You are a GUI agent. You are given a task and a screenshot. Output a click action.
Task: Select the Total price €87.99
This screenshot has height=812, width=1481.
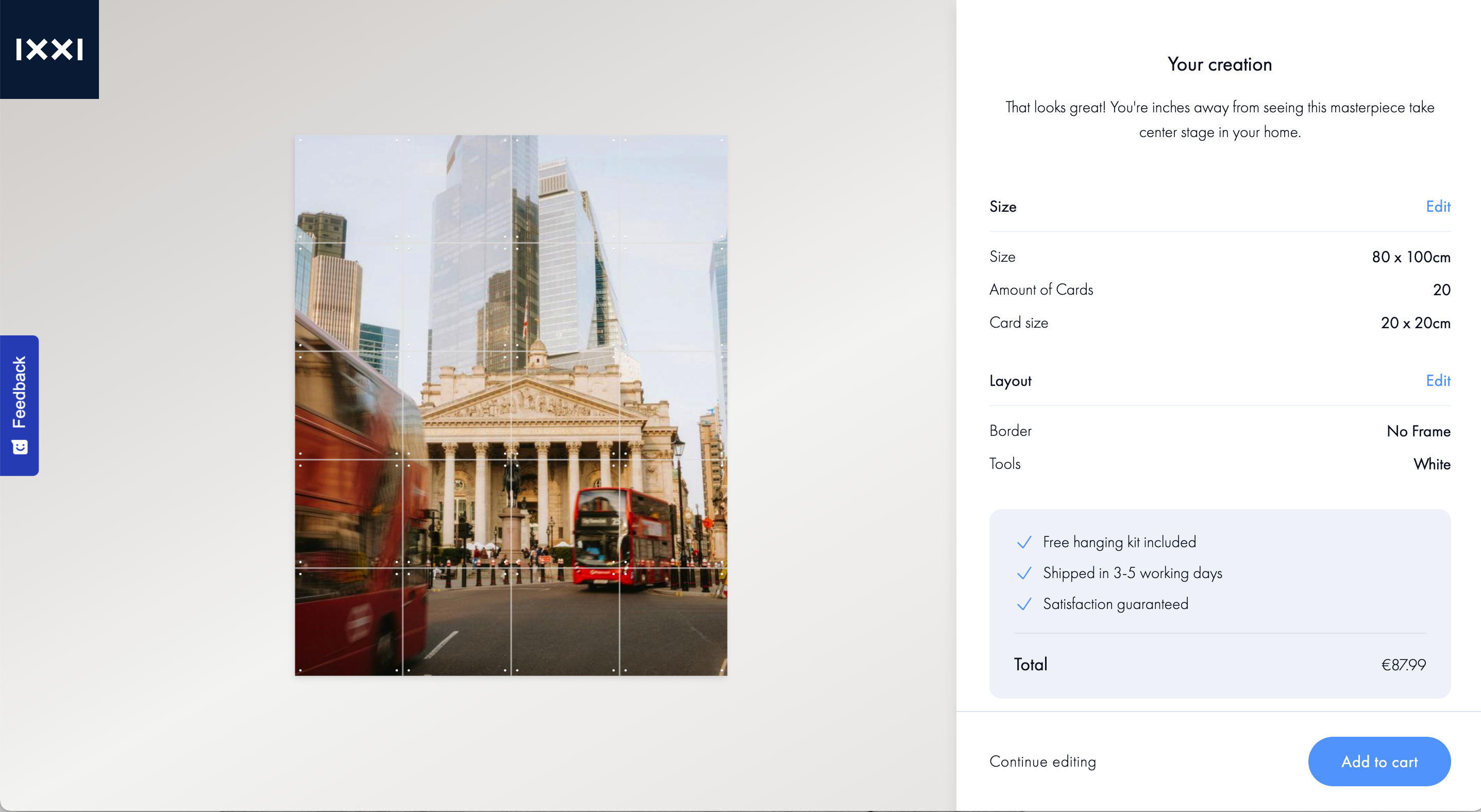(x=1403, y=665)
